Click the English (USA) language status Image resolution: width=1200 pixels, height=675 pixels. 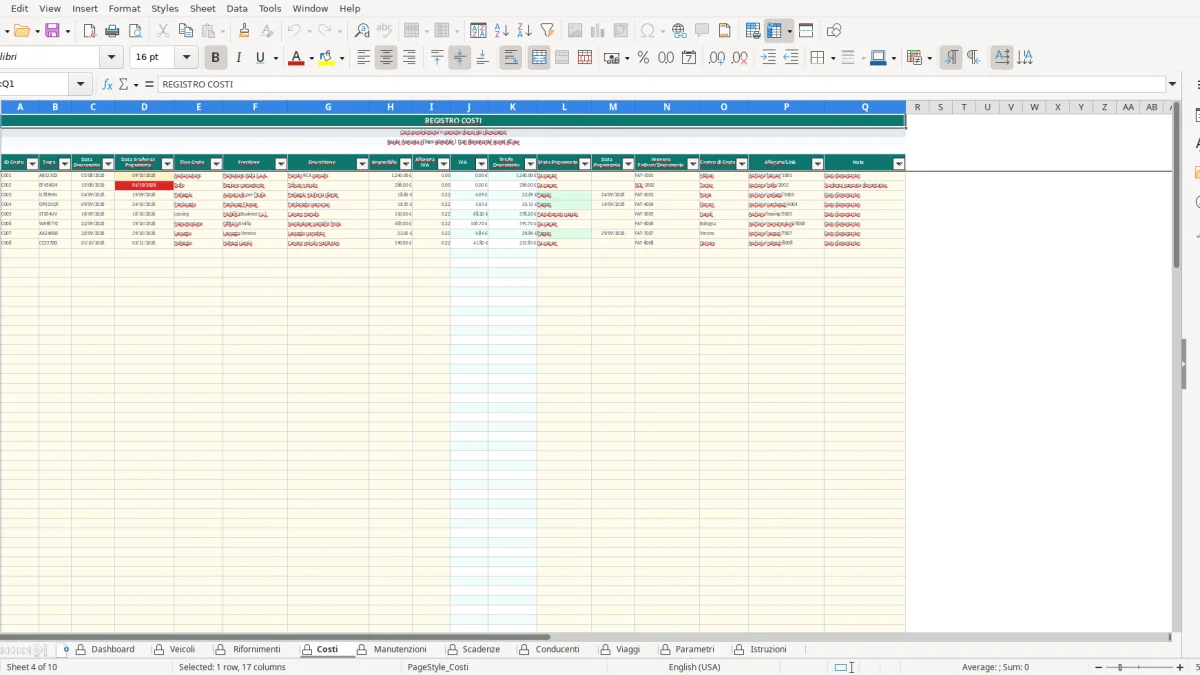694,667
